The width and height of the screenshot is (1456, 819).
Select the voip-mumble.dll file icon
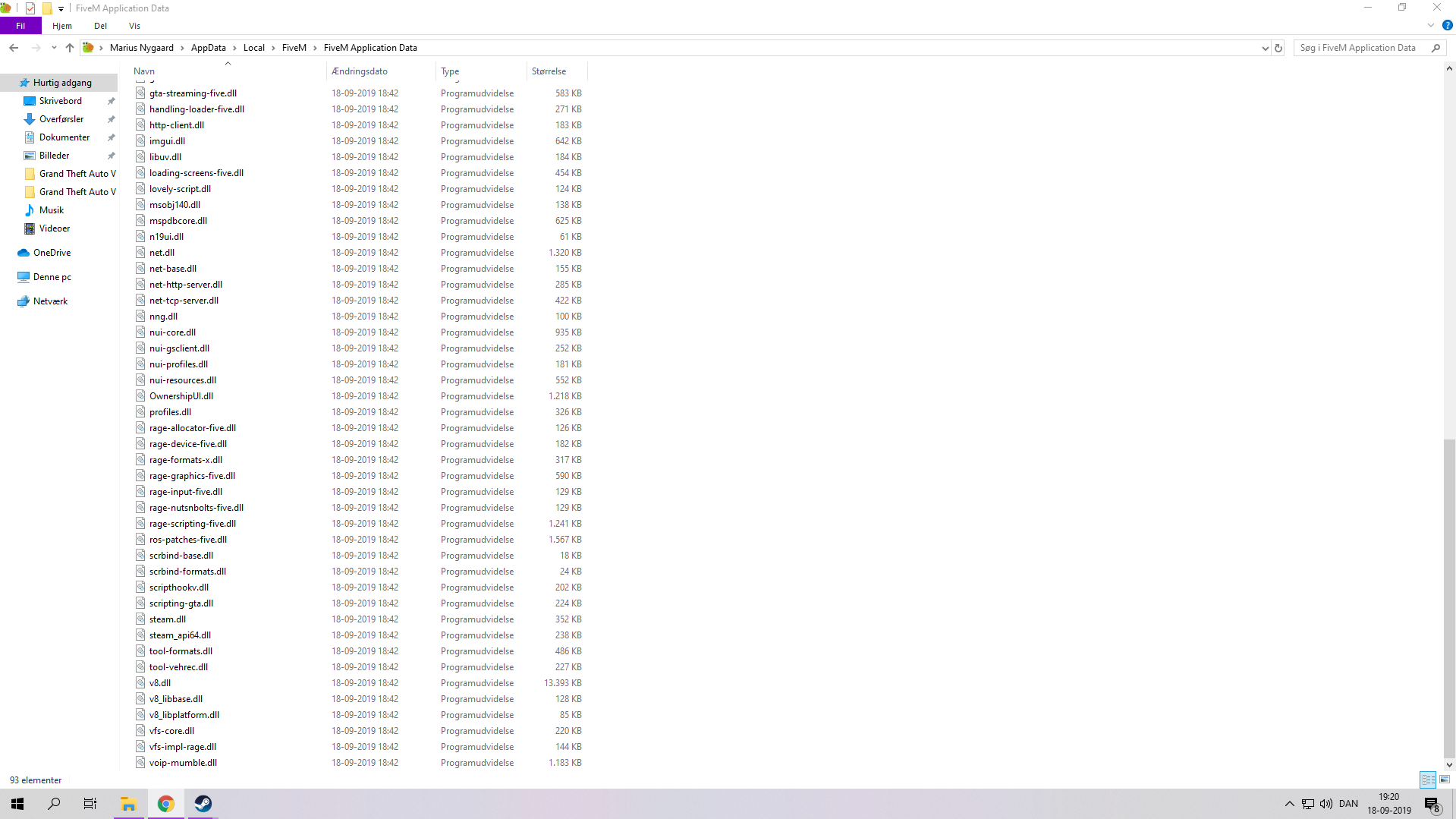(x=140, y=762)
